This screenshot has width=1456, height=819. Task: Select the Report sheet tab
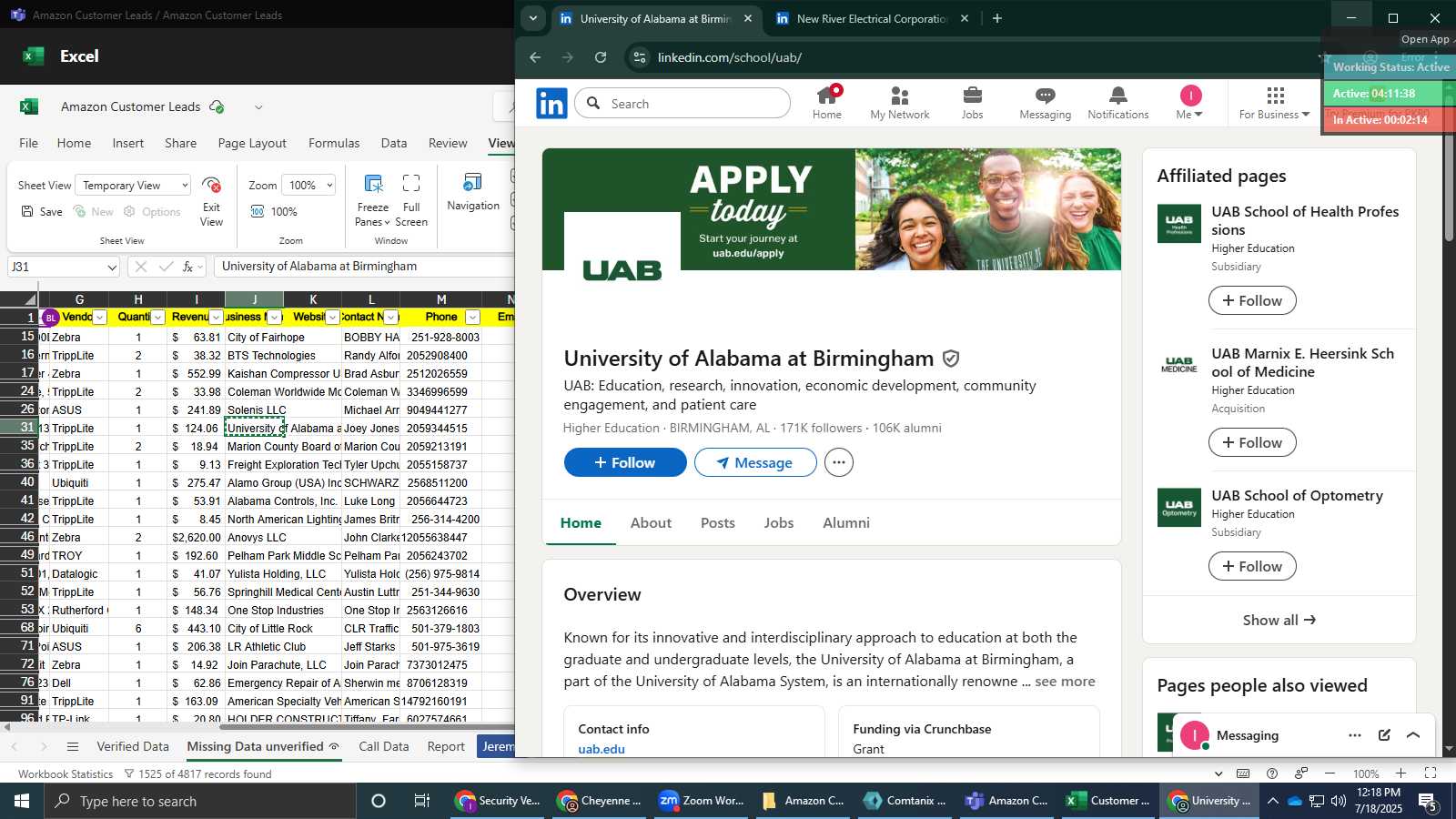coord(446,746)
